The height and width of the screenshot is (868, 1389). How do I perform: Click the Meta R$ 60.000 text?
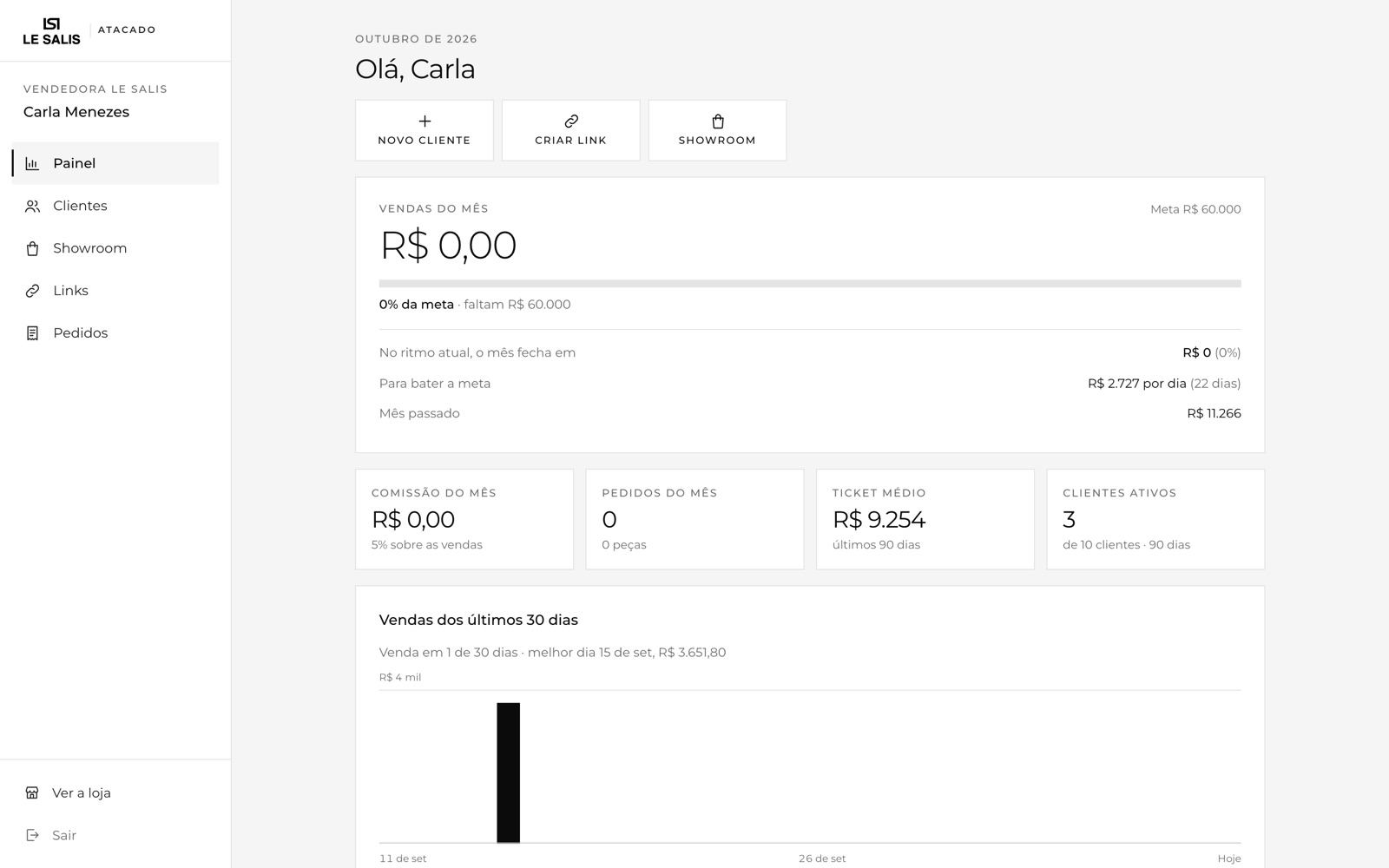(x=1195, y=209)
